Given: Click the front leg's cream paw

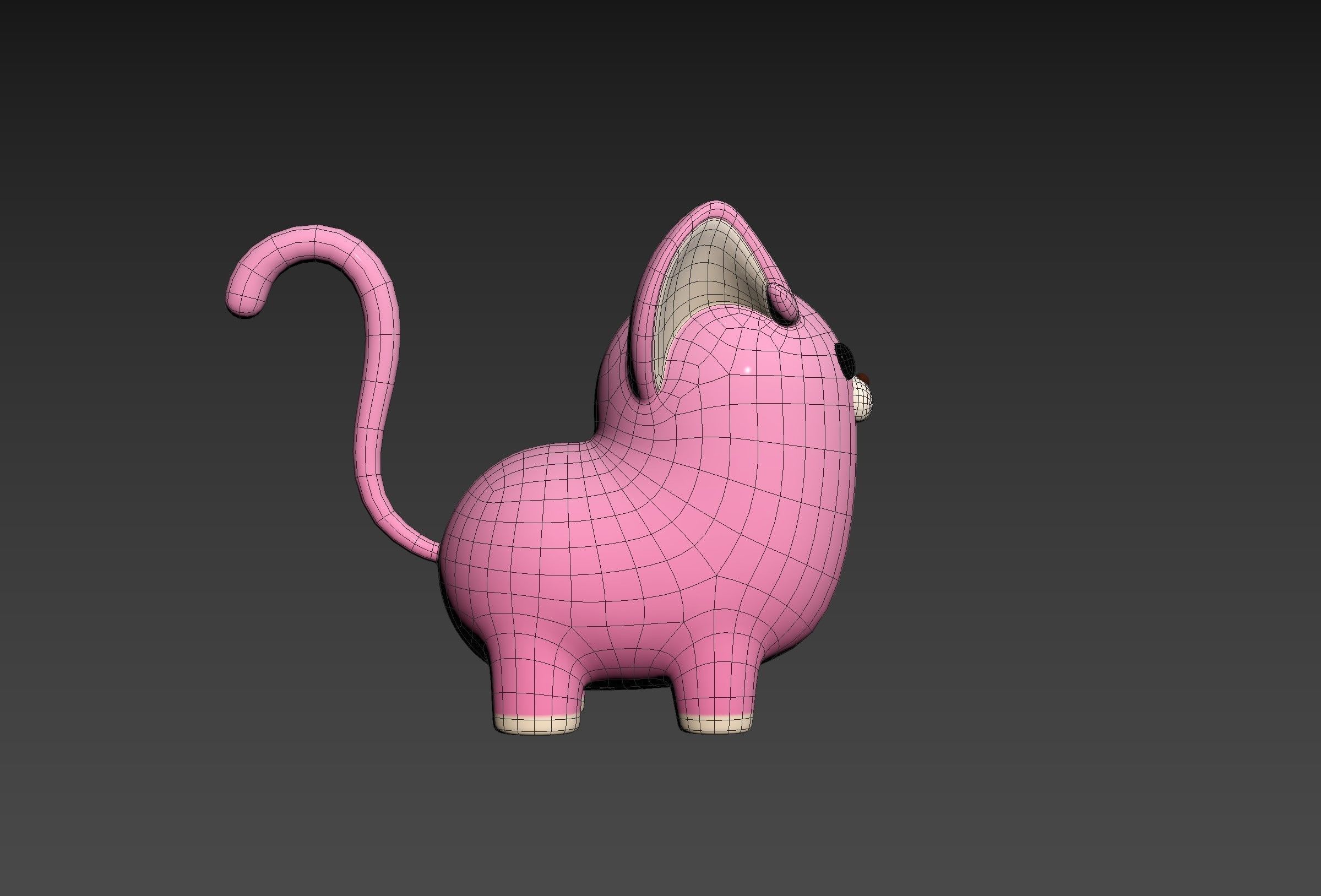Looking at the screenshot, I should (715, 724).
